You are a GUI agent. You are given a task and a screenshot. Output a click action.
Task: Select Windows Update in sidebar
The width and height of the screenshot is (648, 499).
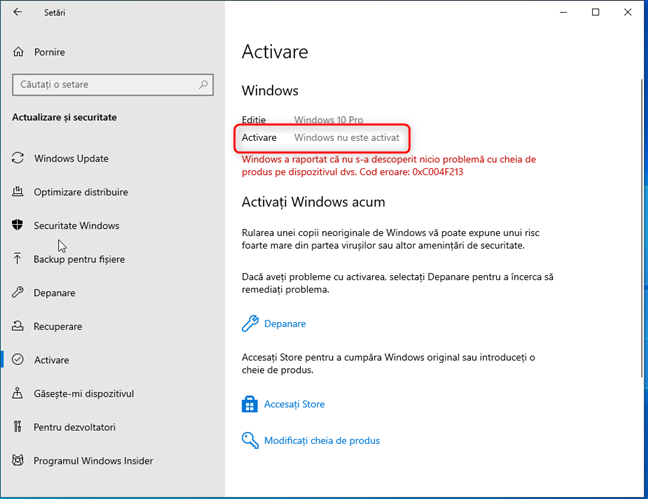tap(71, 158)
